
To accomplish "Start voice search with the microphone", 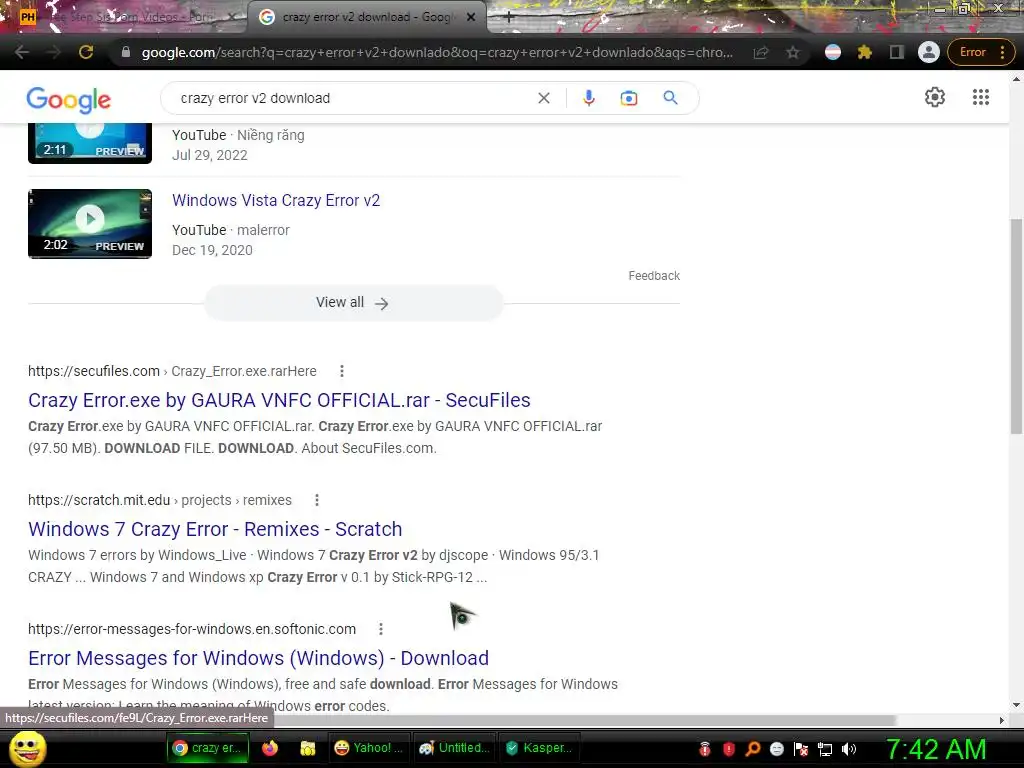I will tap(588, 98).
